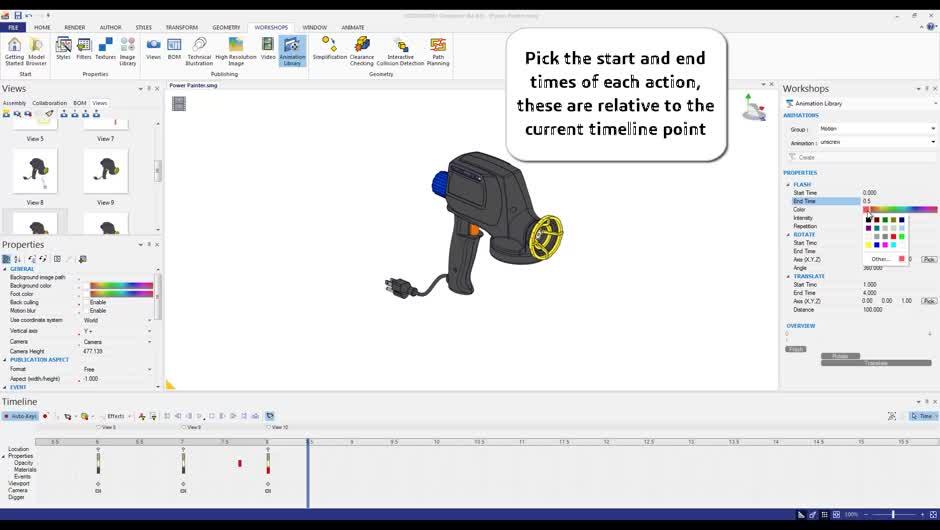
Task: Pick the yellow swatch in the color palette
Action: [868, 245]
